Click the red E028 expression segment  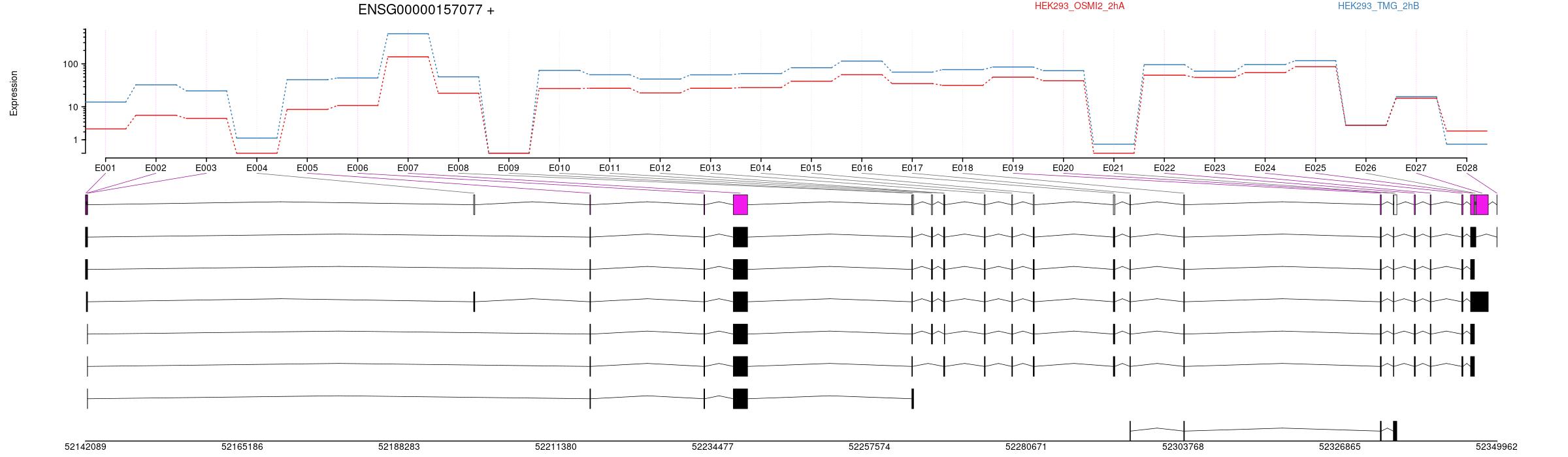point(1467,131)
